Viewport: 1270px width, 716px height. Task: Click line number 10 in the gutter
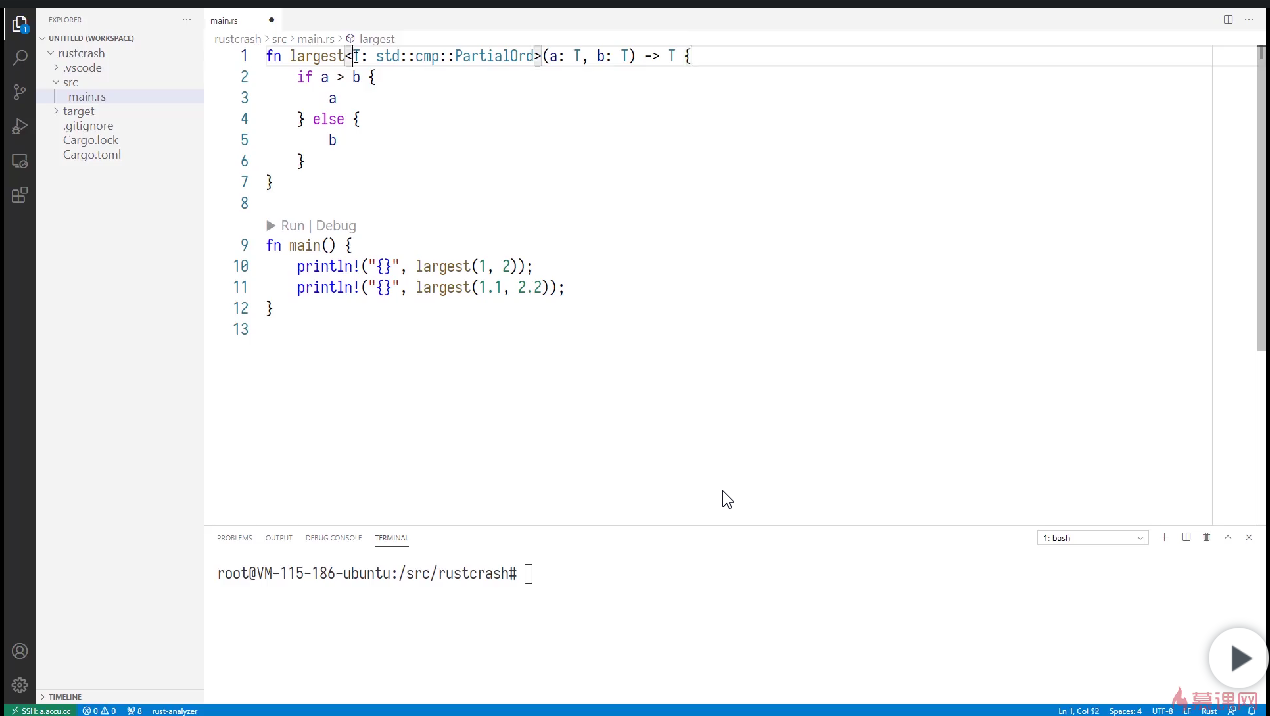[x=240, y=266]
